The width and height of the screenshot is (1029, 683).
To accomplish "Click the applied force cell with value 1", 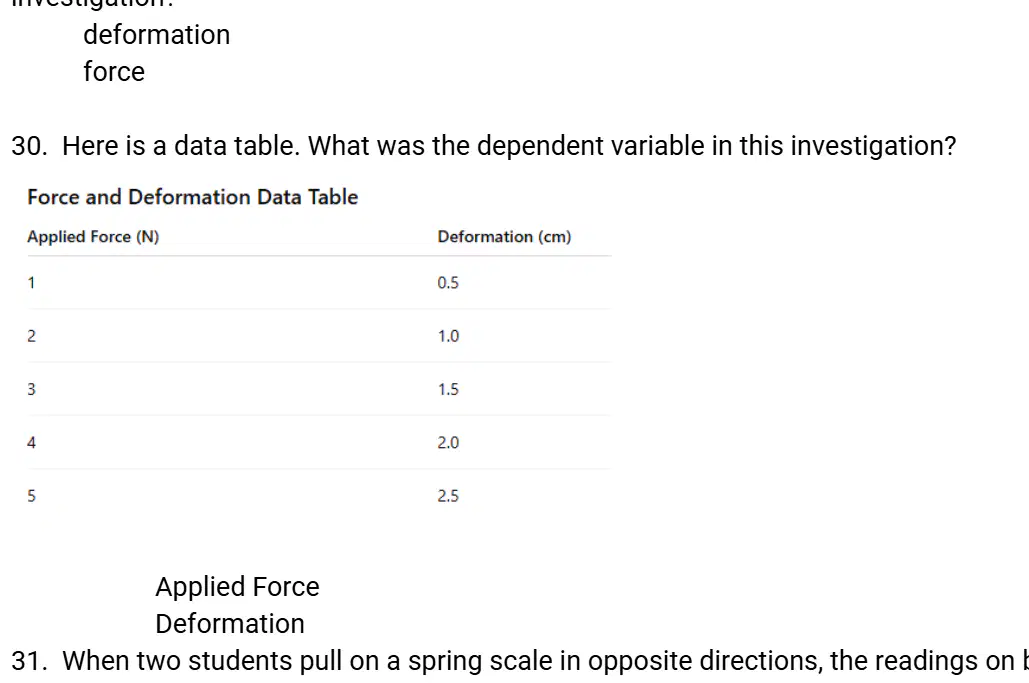I will [x=31, y=283].
